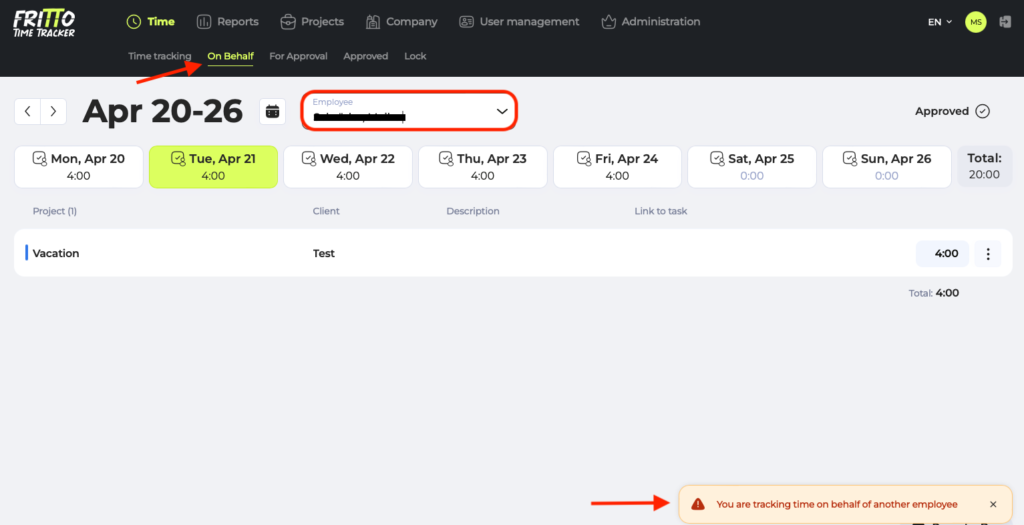The height and width of the screenshot is (525, 1024).
Task: Select the Sat, Apr 25 day card
Action: pos(752,167)
